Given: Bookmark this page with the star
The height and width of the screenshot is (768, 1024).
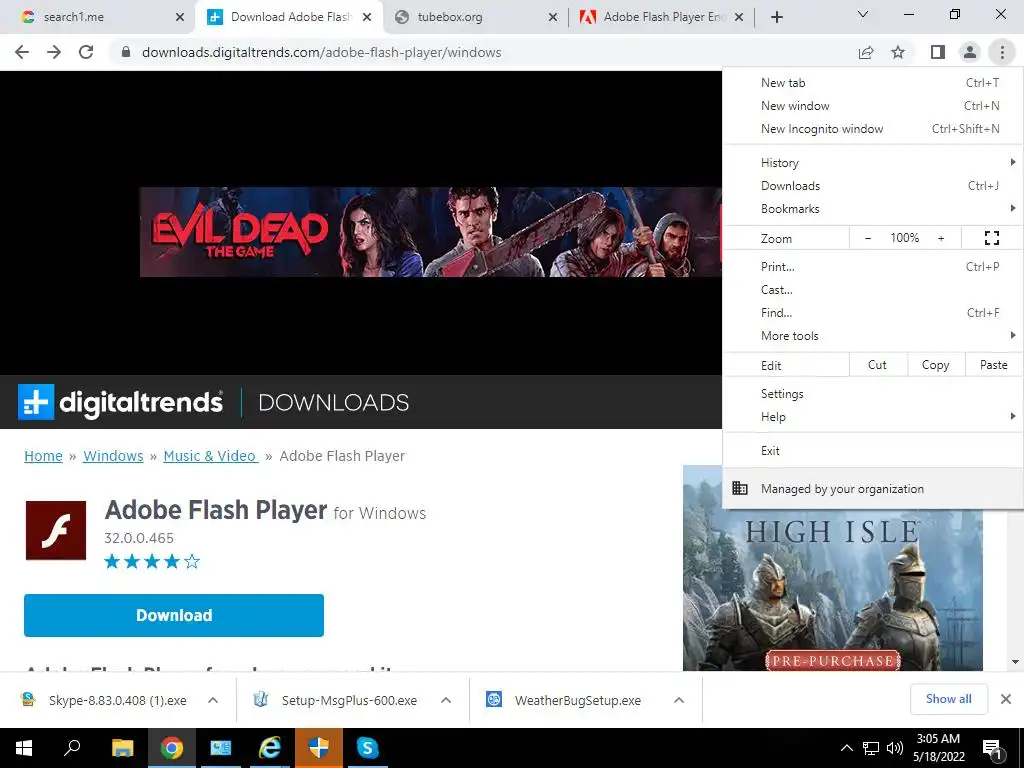Looking at the screenshot, I should [899, 52].
